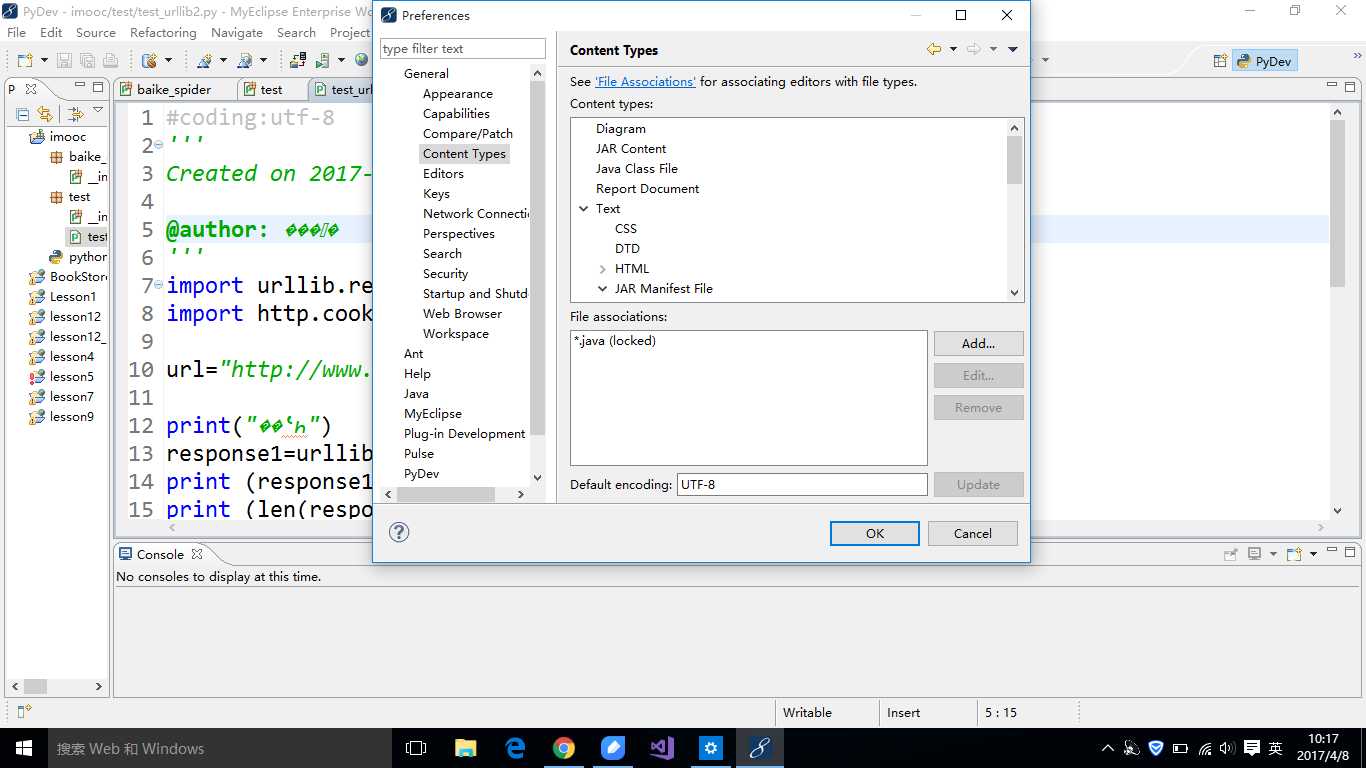1366x768 pixels.
Task: Select Editors in preferences tree
Action: point(443,174)
